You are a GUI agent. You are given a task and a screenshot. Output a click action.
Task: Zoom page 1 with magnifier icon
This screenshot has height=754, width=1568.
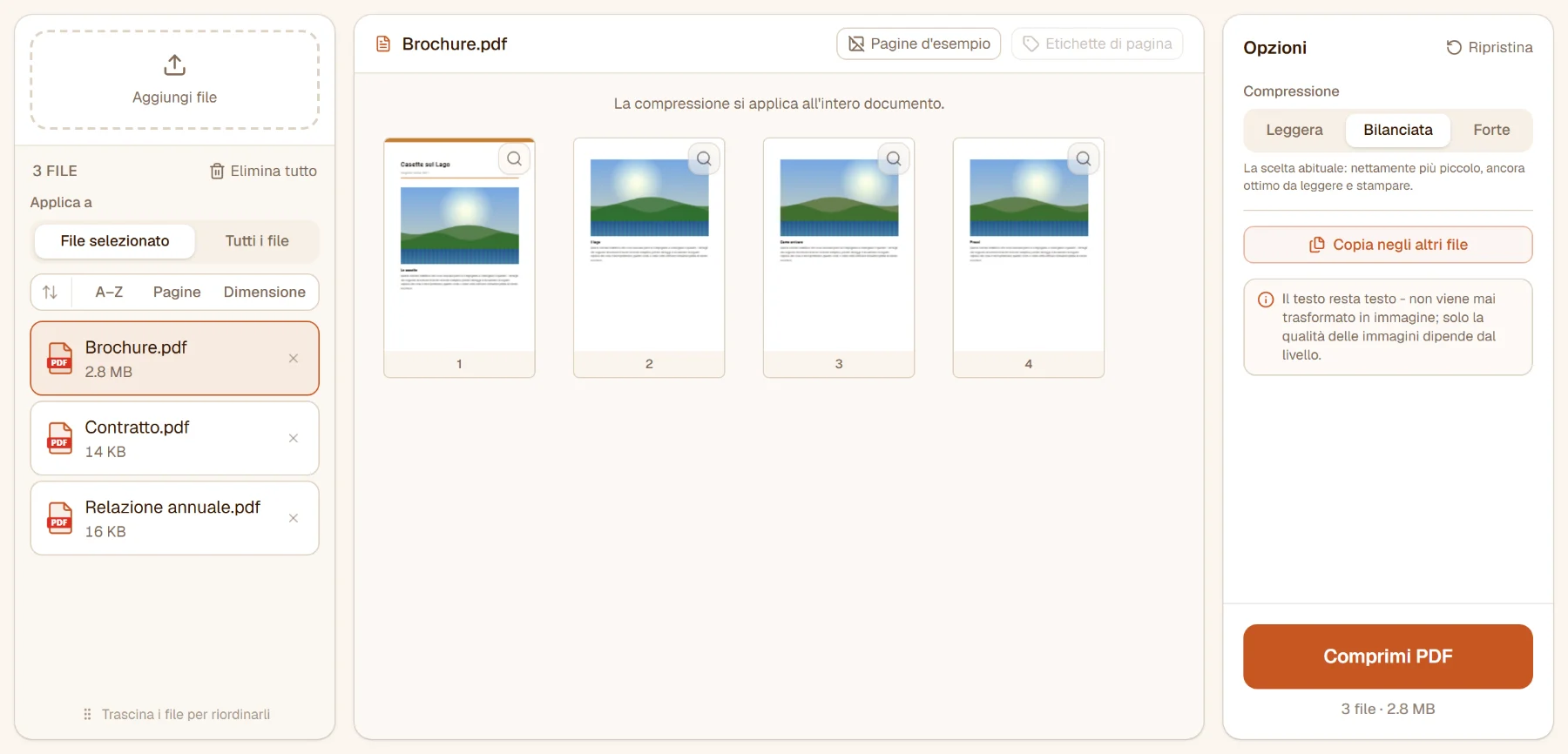[515, 158]
